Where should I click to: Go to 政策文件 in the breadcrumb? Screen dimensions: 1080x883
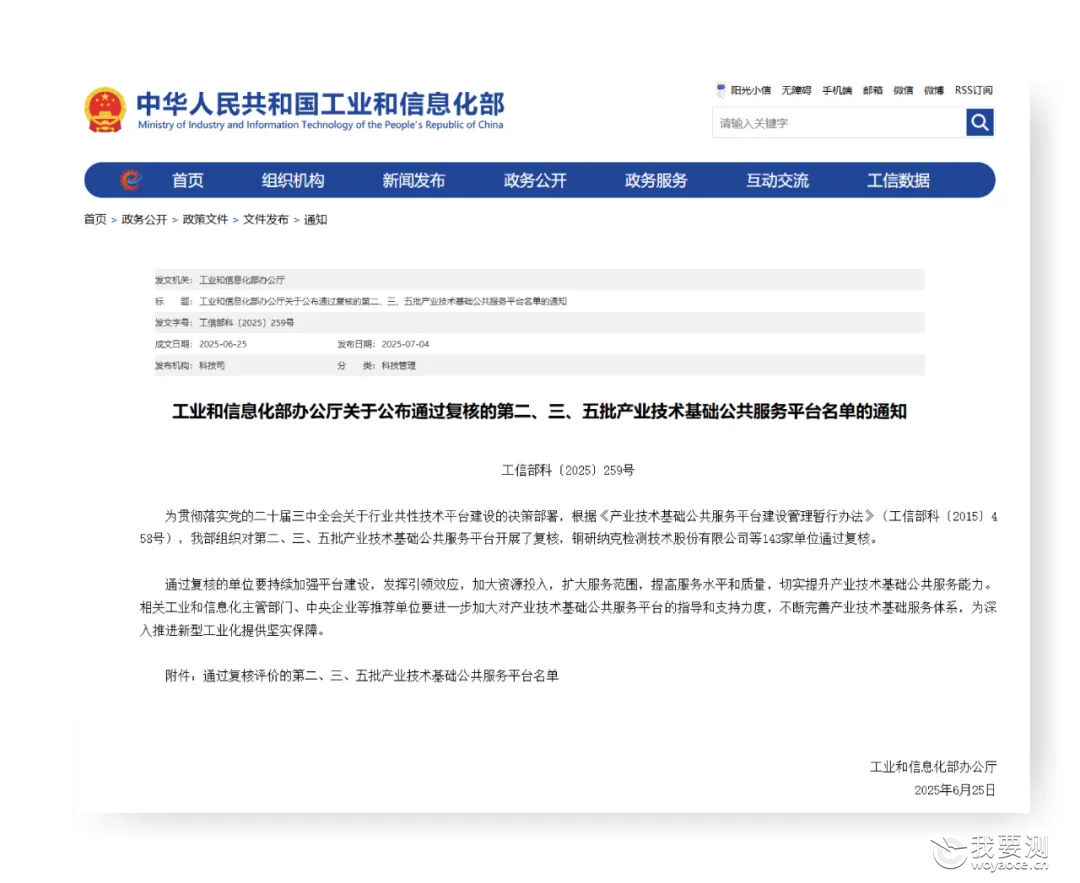click(x=205, y=219)
